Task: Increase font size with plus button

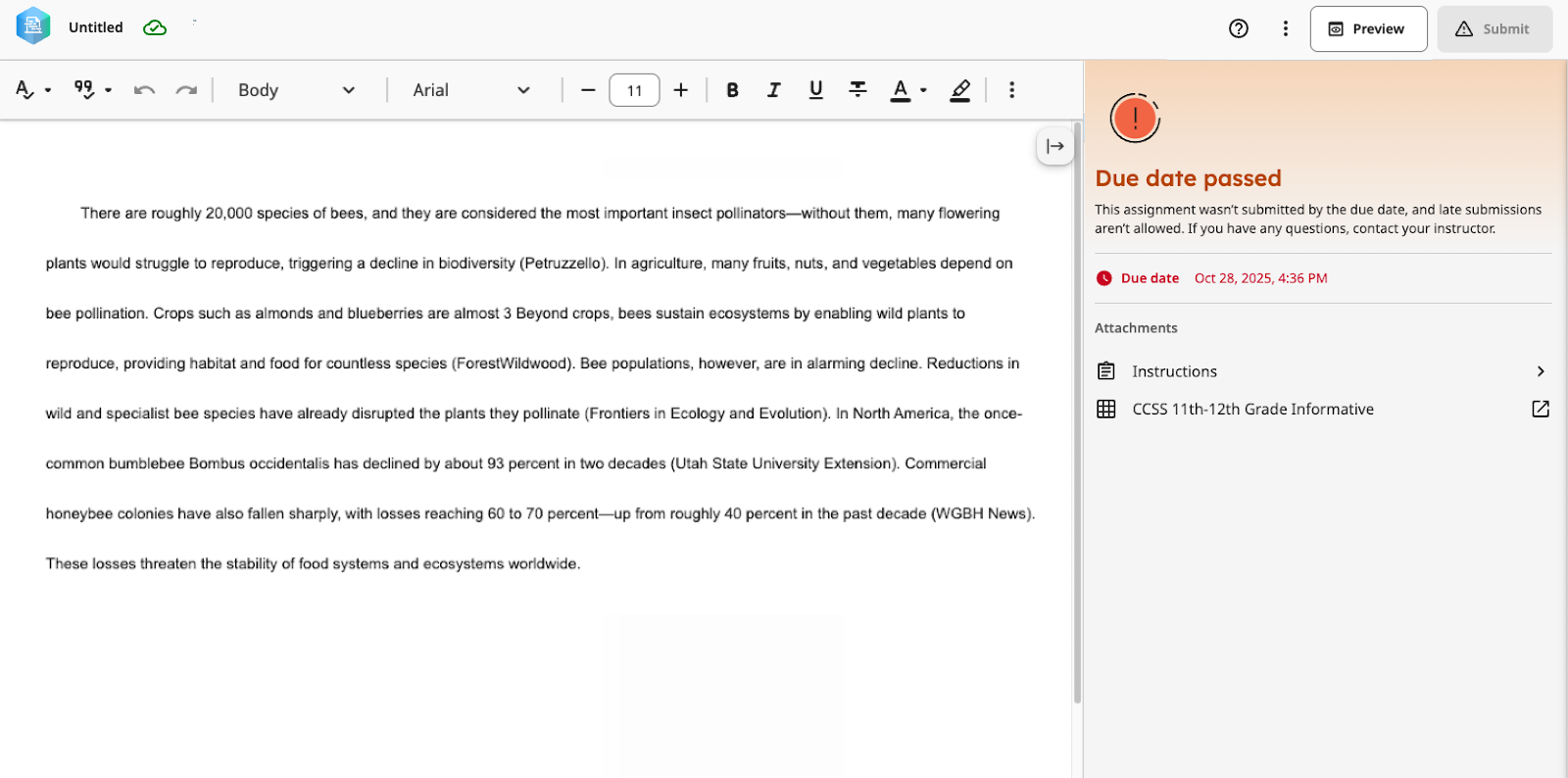Action: [681, 90]
